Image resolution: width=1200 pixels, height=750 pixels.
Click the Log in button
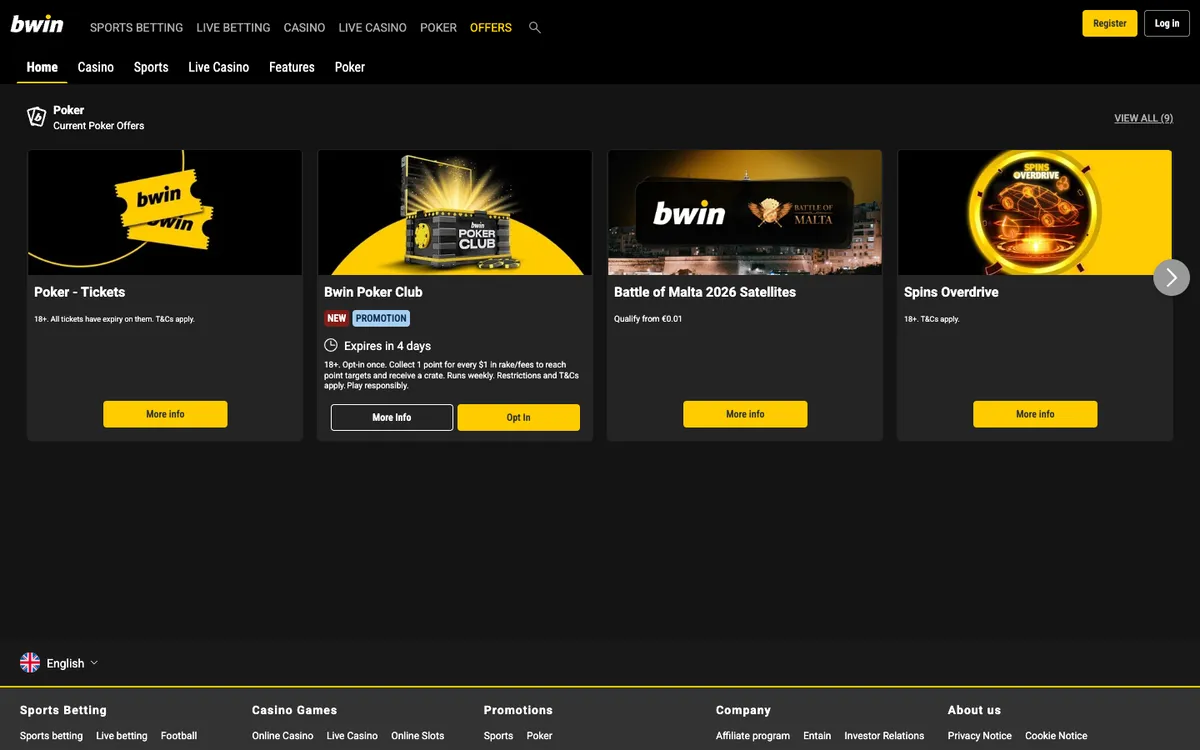coord(1167,23)
